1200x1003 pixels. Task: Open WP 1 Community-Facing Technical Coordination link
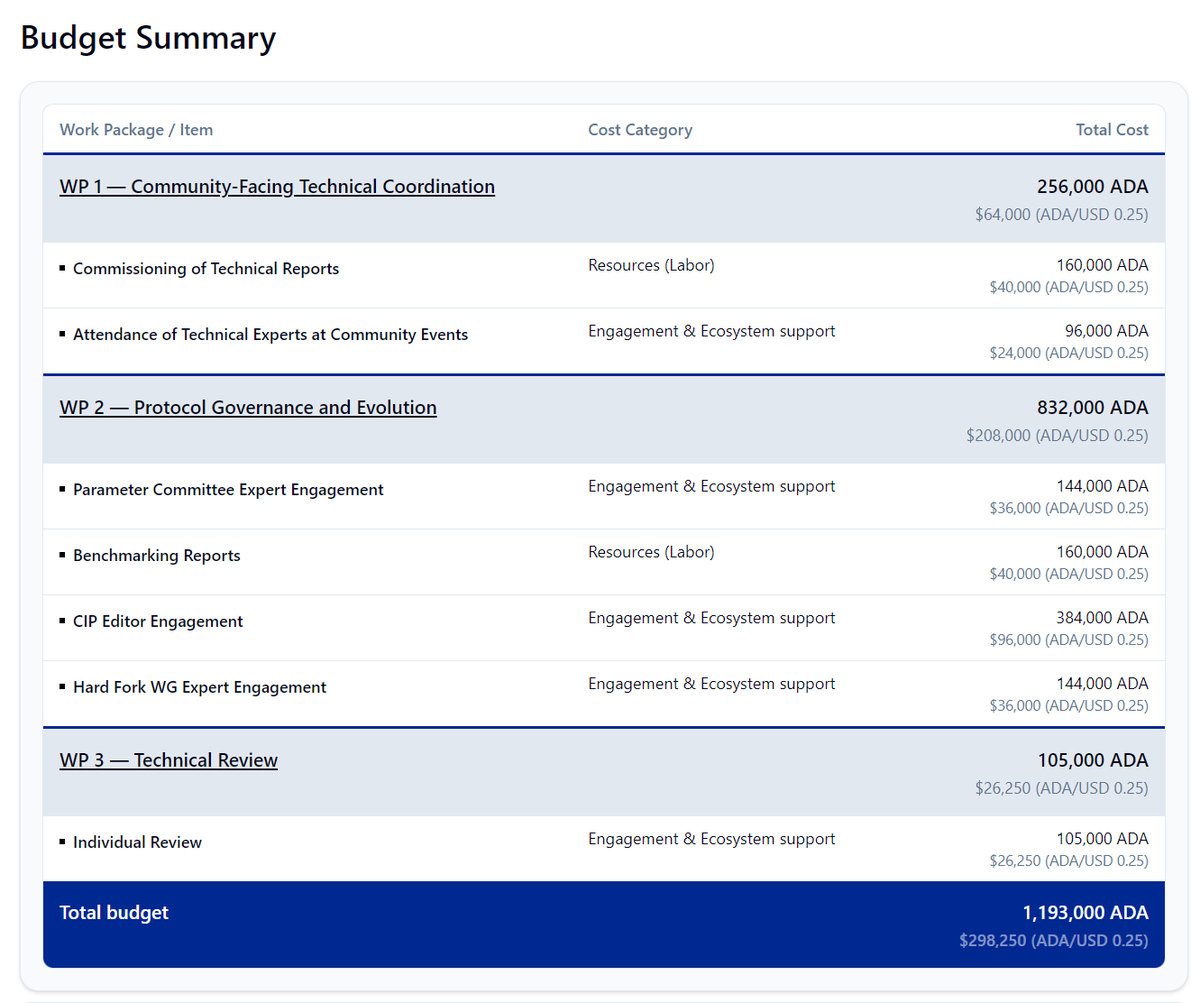pyautogui.click(x=277, y=187)
